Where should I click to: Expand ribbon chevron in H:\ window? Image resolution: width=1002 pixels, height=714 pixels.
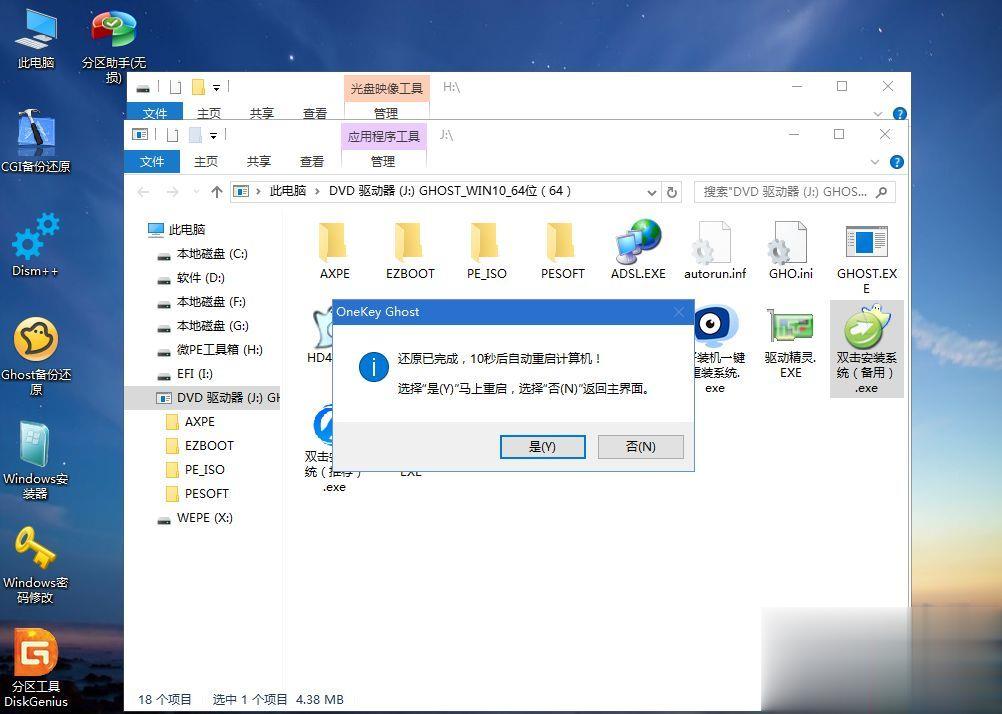[877, 114]
